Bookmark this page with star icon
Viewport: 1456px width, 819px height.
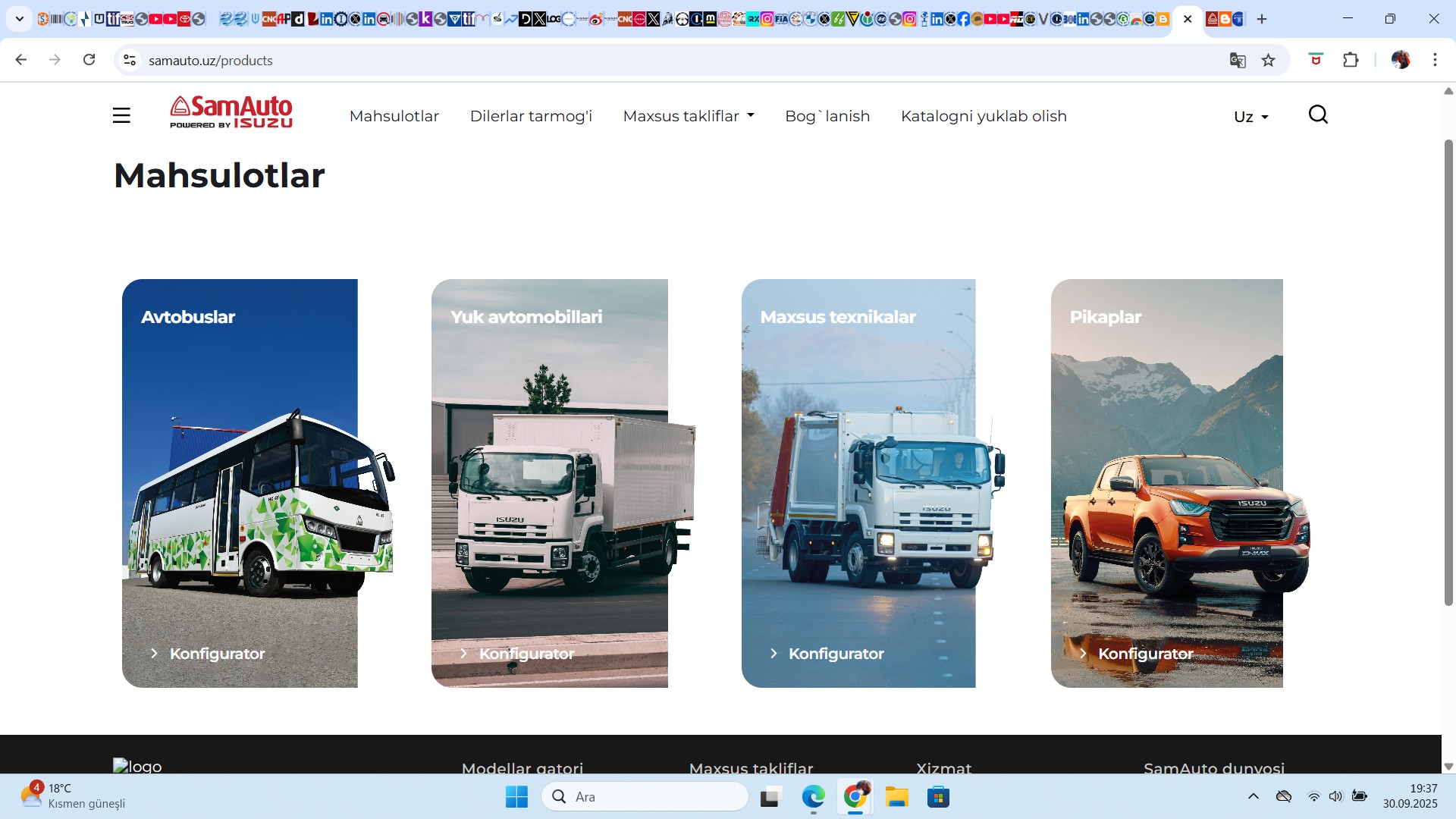click(1268, 60)
